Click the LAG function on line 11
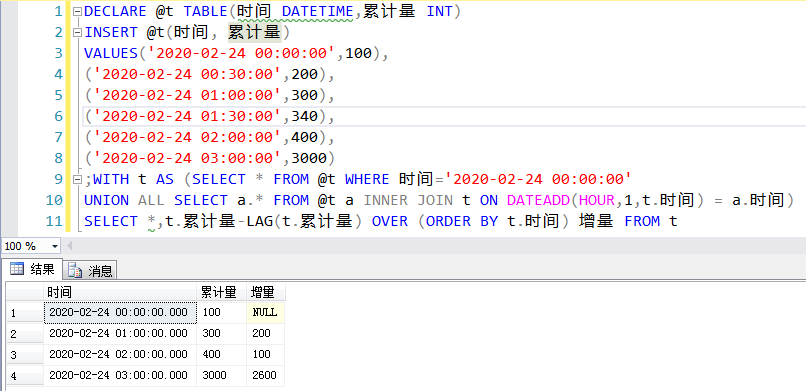The image size is (806, 391). click(x=260, y=221)
